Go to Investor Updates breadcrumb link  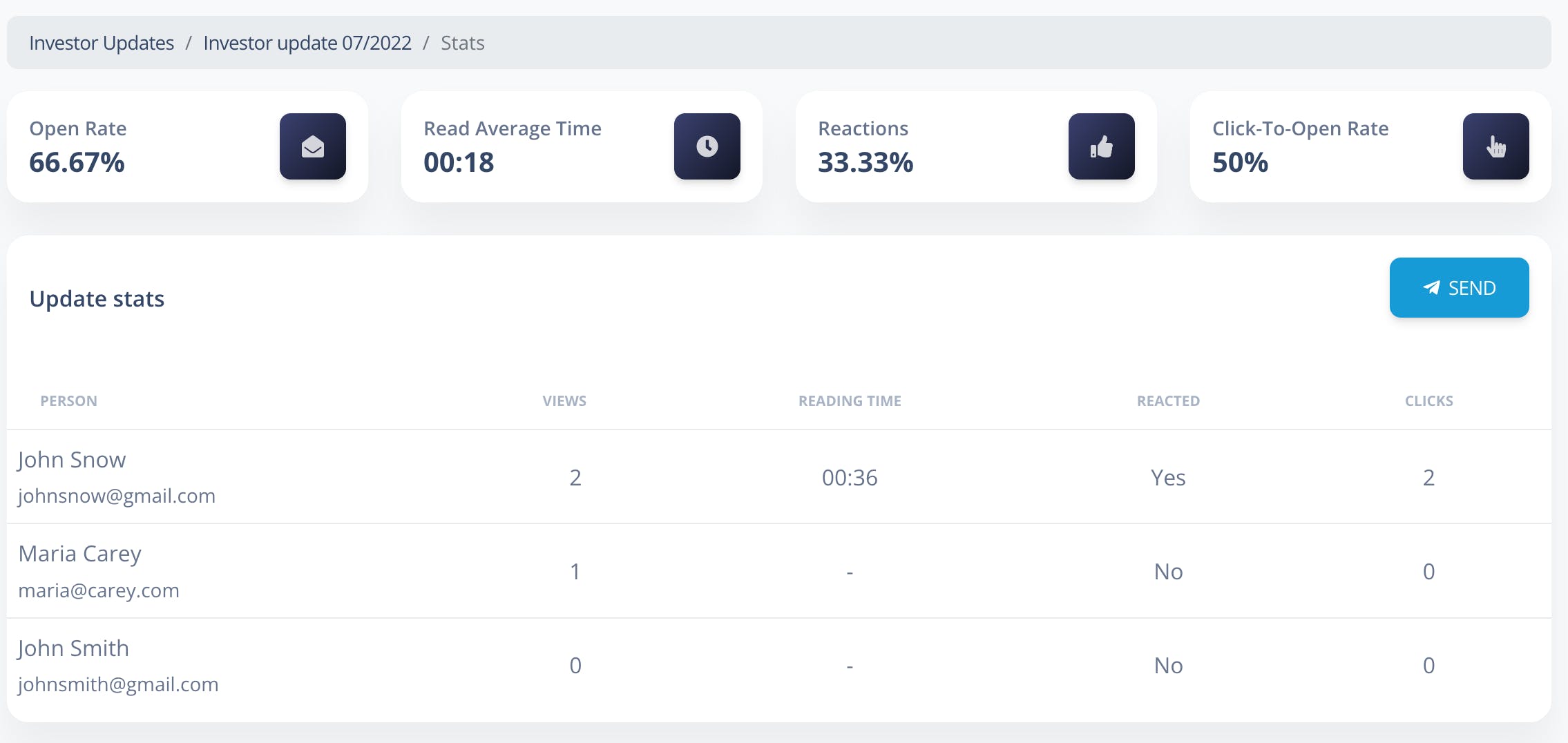point(102,43)
